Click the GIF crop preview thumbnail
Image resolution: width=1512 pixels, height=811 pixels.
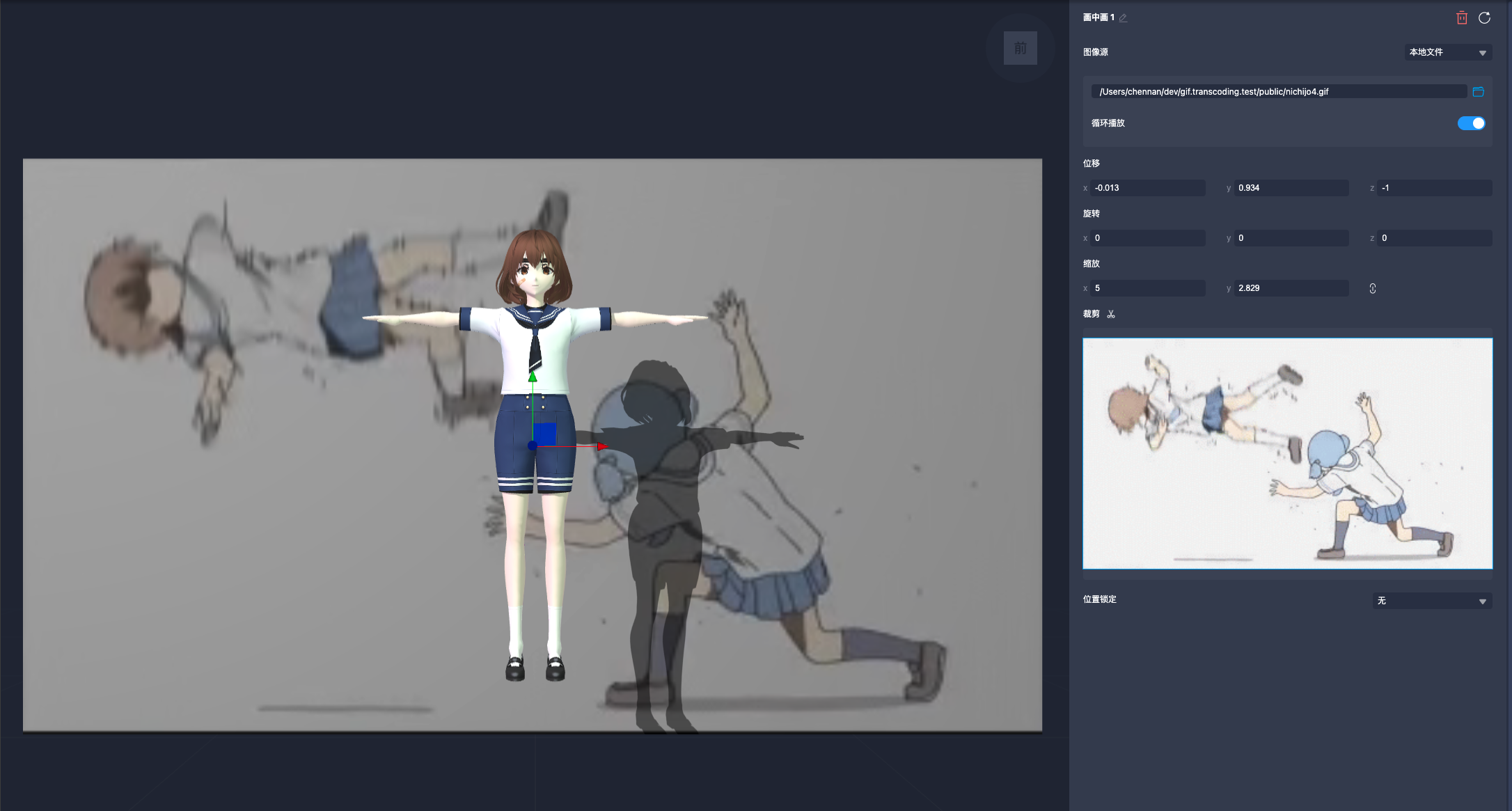coord(1287,453)
